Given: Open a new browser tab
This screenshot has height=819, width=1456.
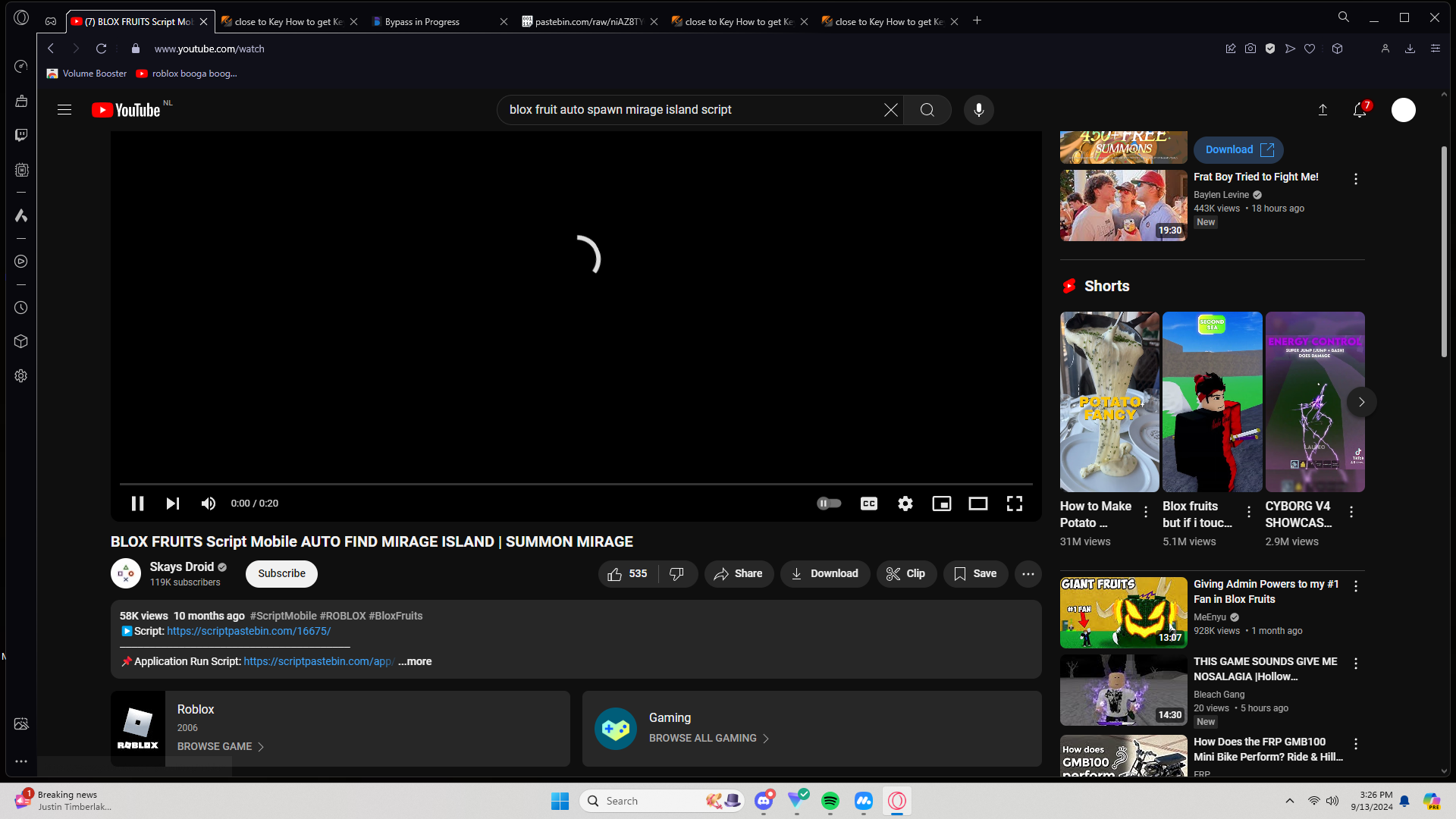Looking at the screenshot, I should [x=977, y=21].
